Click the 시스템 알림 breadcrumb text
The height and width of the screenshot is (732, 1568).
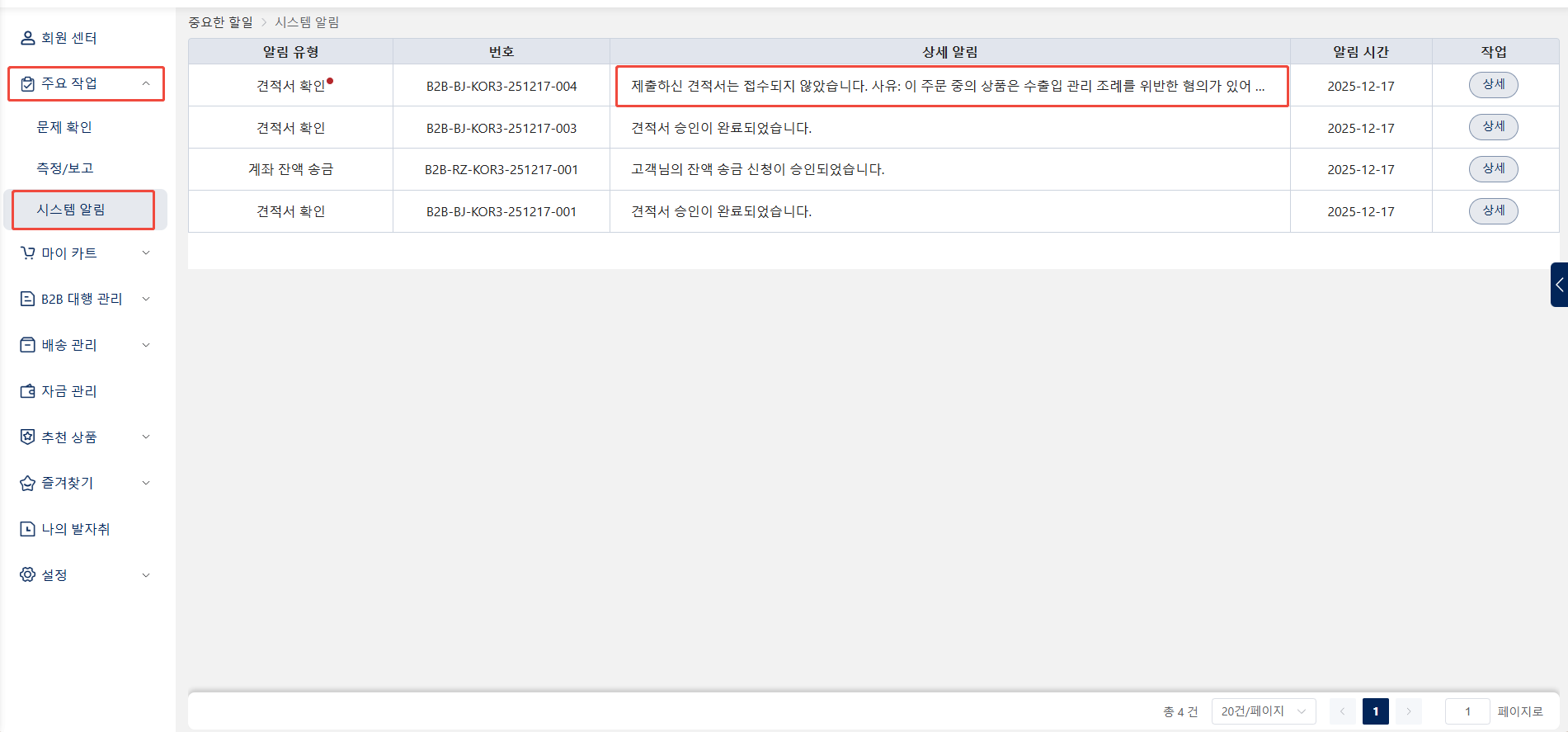tap(307, 22)
